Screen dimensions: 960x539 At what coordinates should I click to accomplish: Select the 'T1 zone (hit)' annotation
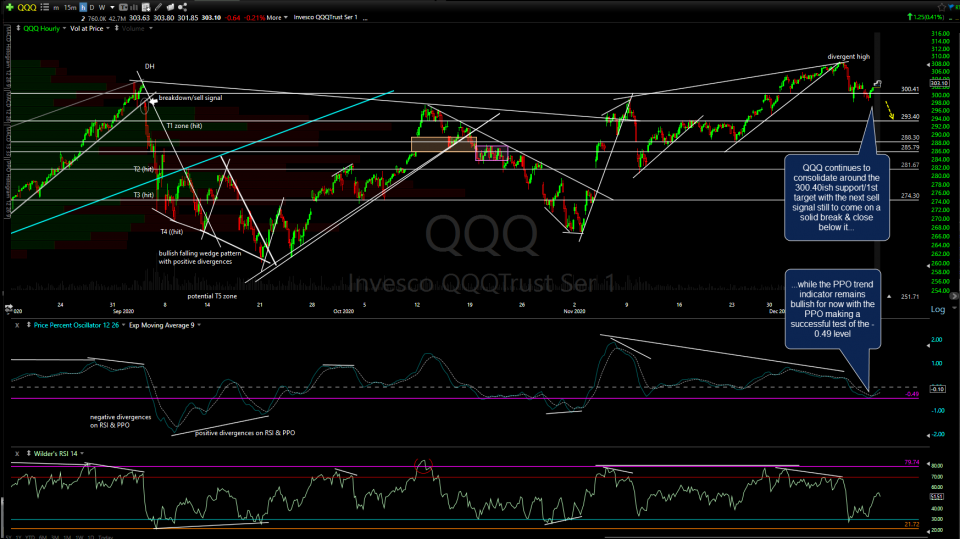pos(184,126)
